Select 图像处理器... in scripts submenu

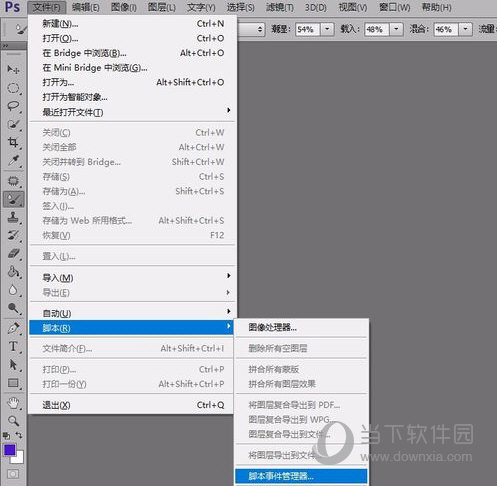302,327
